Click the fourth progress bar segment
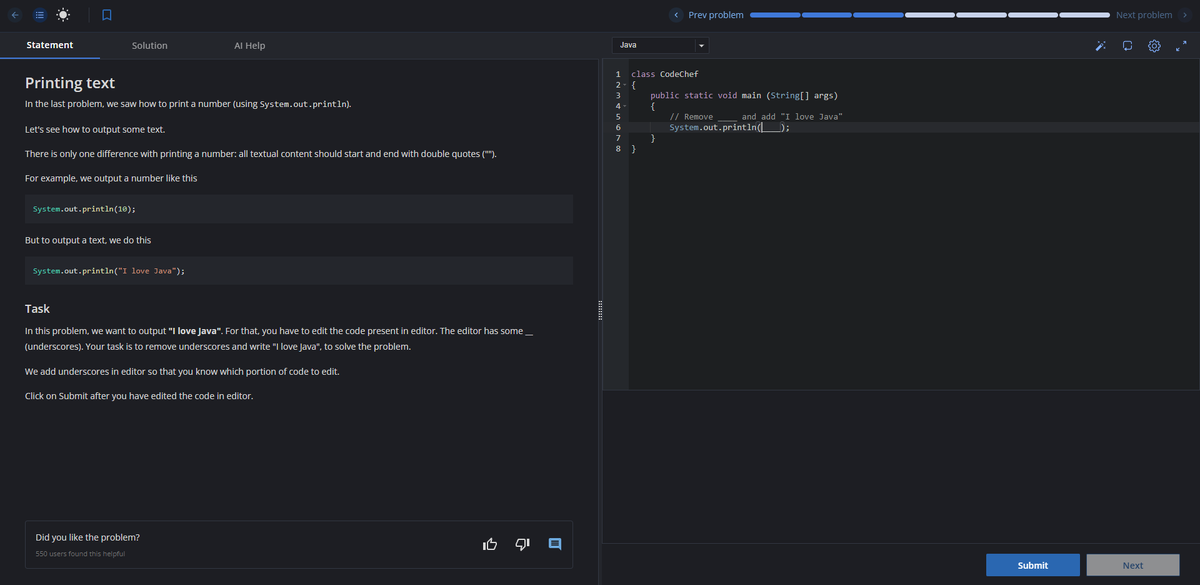This screenshot has height=585, width=1200. pos(930,15)
